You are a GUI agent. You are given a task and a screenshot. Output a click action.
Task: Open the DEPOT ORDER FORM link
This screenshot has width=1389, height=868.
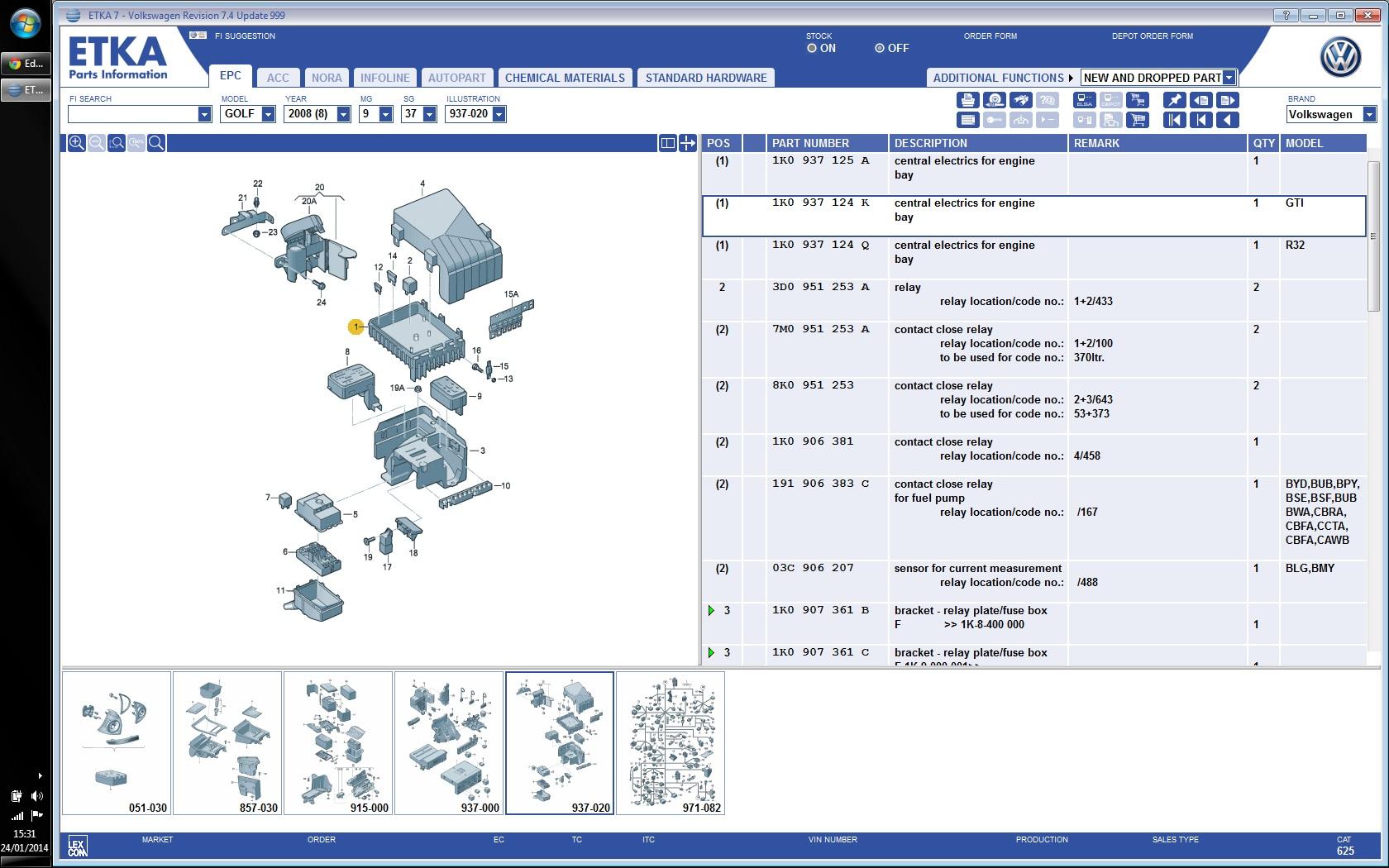(x=1153, y=36)
